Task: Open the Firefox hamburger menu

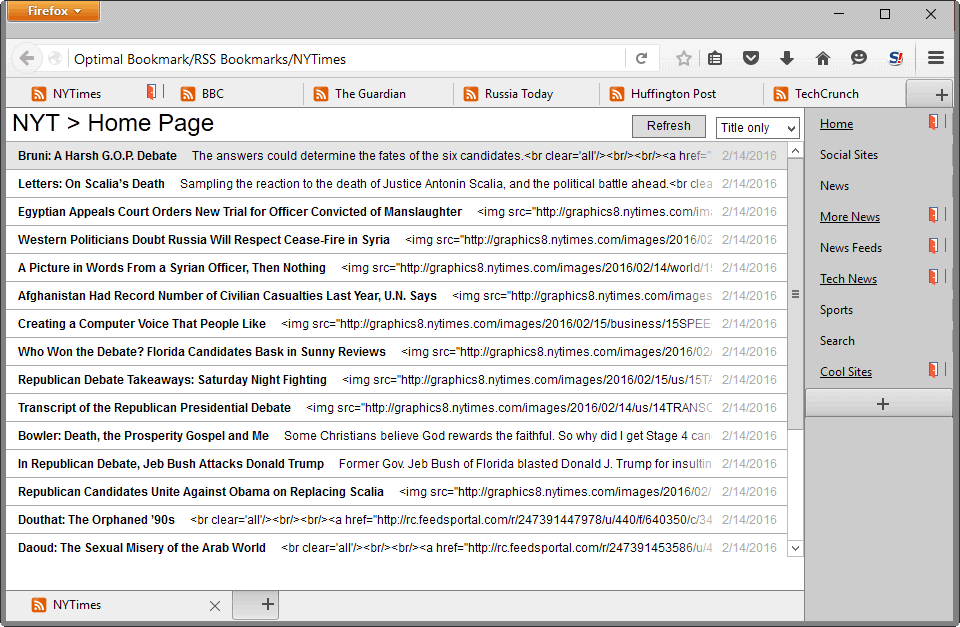Action: pyautogui.click(x=936, y=59)
